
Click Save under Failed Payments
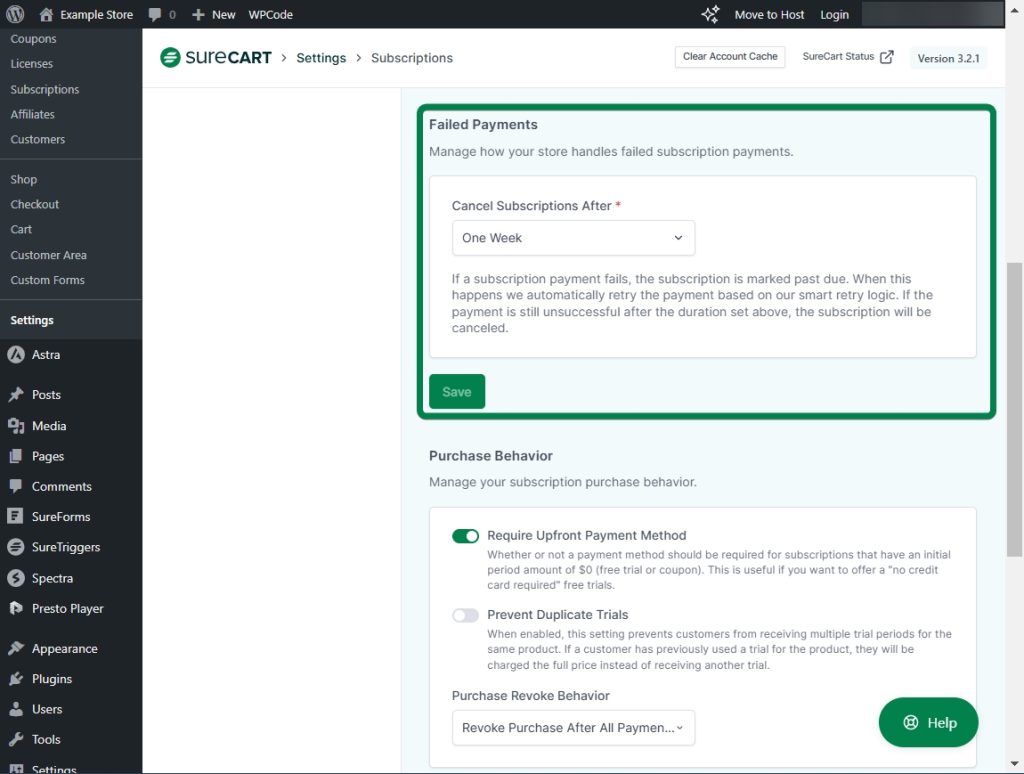pos(457,392)
